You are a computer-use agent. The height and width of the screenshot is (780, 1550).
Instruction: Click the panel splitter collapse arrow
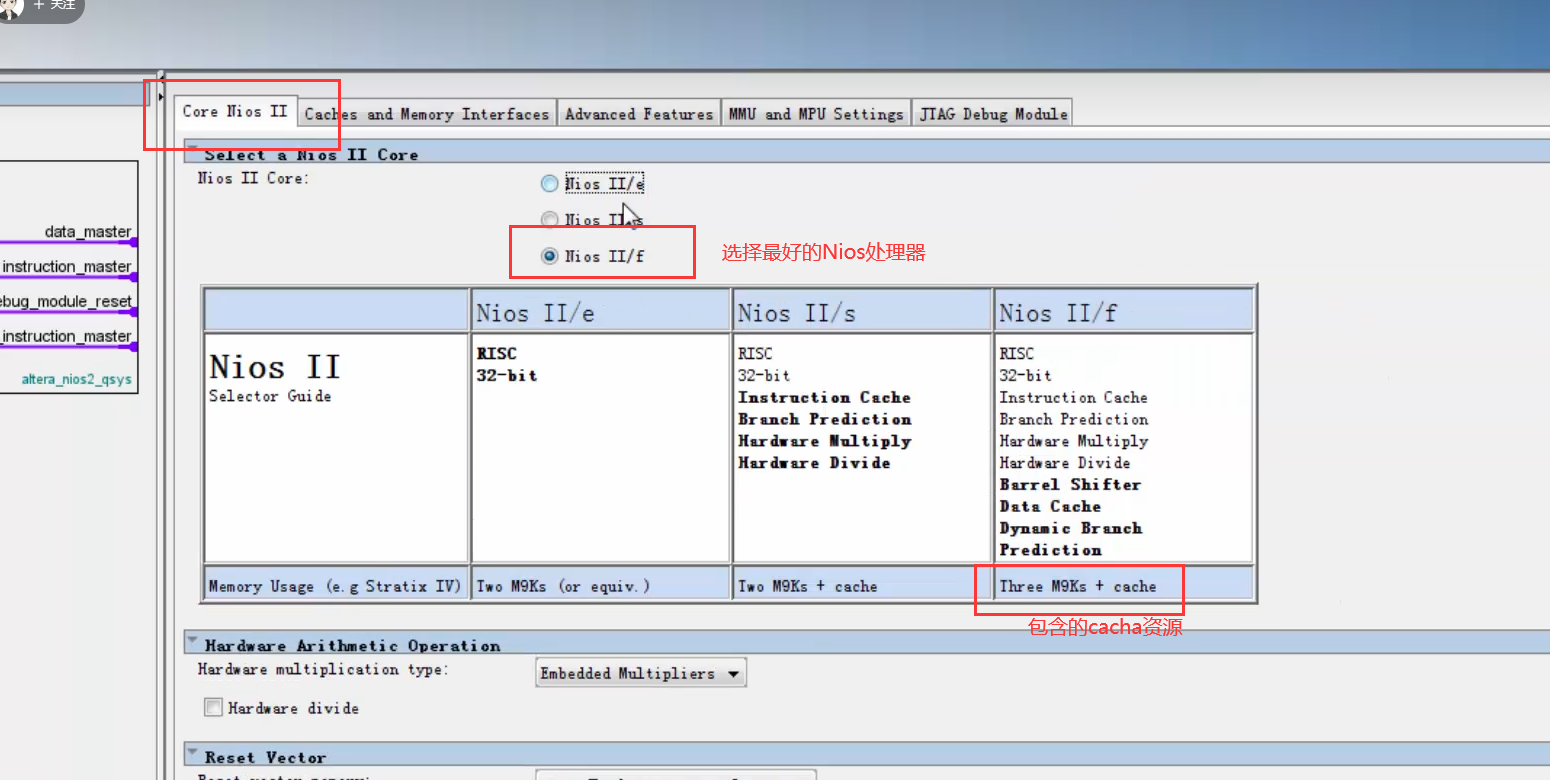pyautogui.click(x=161, y=96)
